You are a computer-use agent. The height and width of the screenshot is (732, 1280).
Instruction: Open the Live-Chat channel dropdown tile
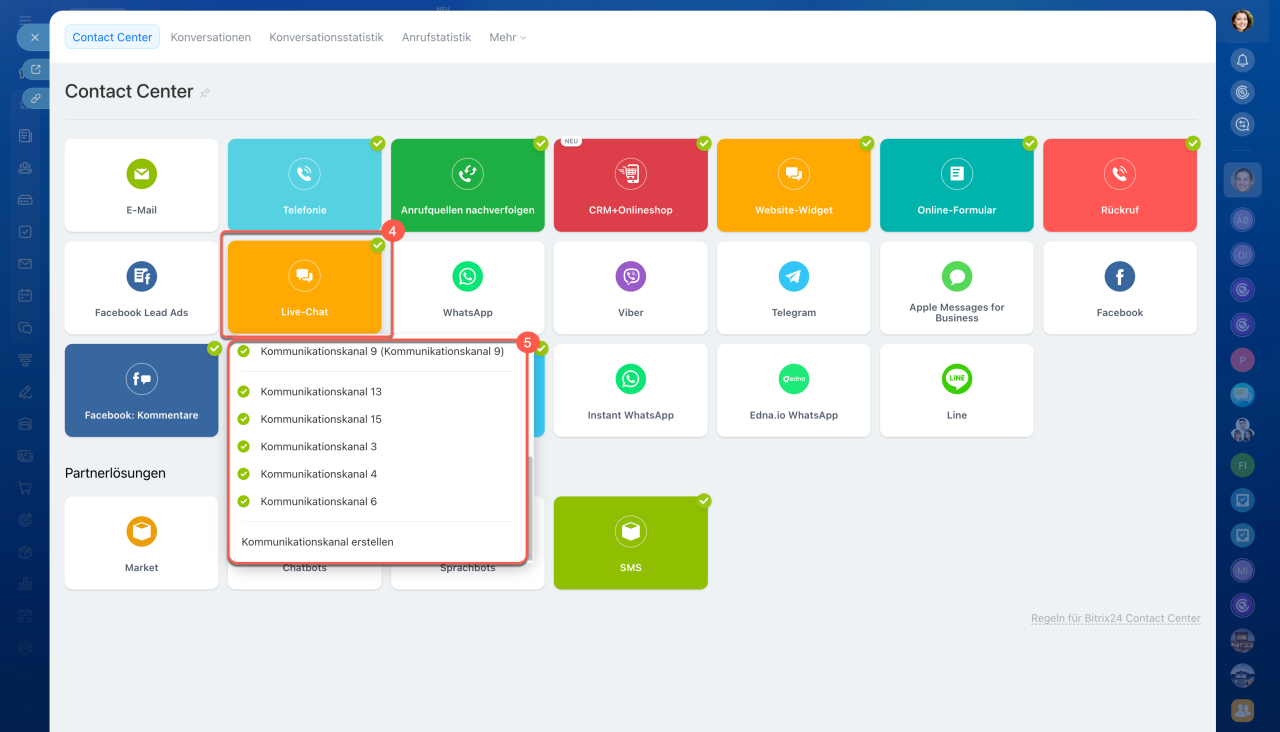click(304, 287)
